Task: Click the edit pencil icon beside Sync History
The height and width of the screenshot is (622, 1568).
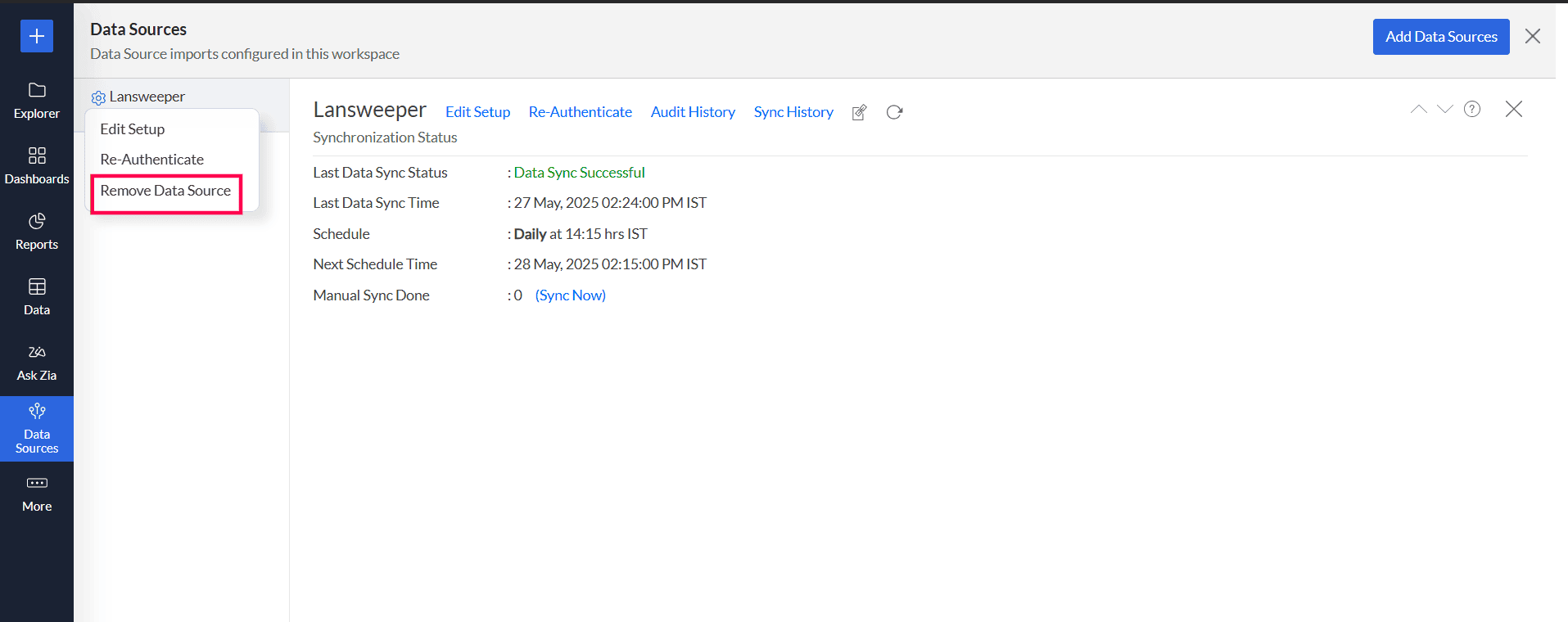Action: pyautogui.click(x=859, y=112)
